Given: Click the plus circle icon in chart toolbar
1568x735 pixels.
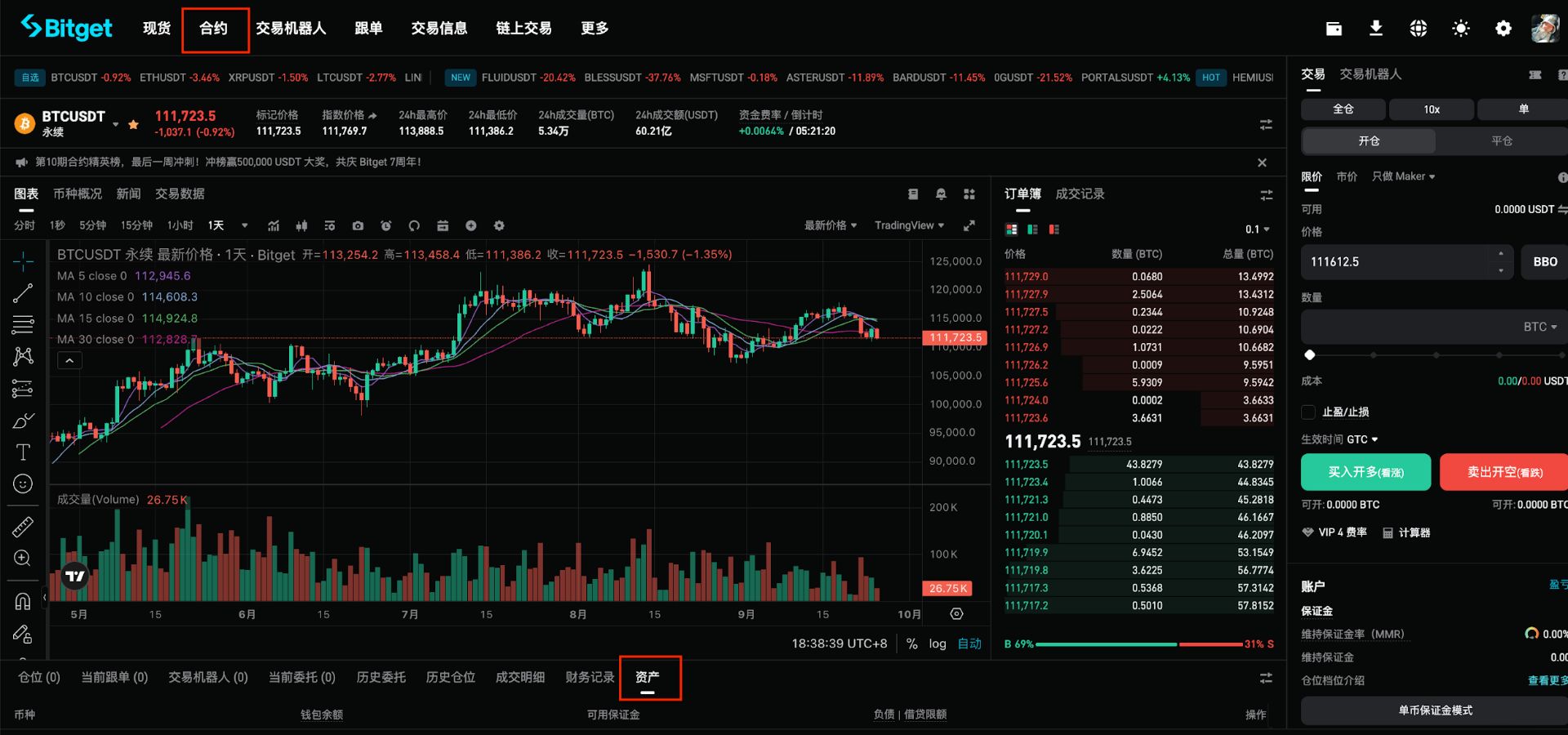Looking at the screenshot, I should click(471, 225).
